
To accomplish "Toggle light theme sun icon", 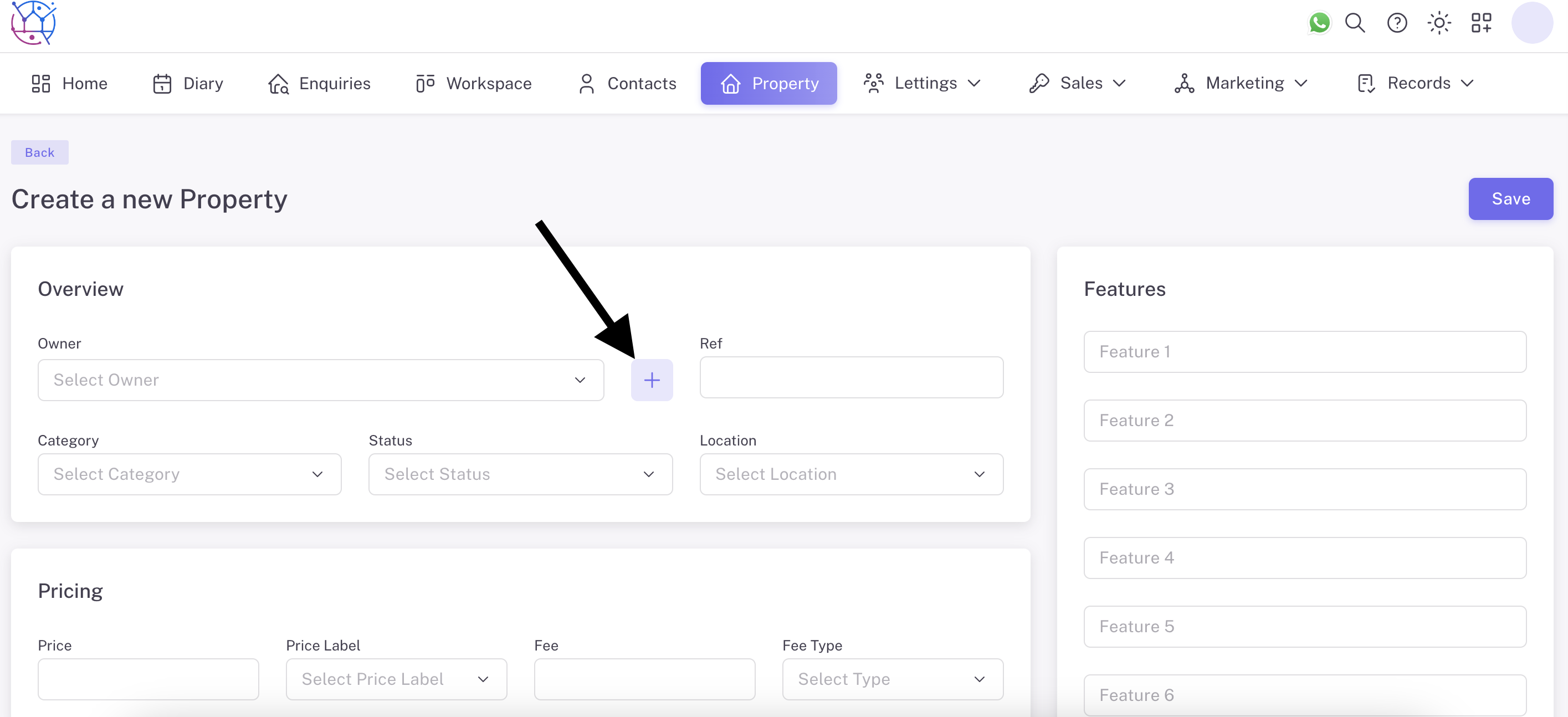I will (x=1439, y=23).
